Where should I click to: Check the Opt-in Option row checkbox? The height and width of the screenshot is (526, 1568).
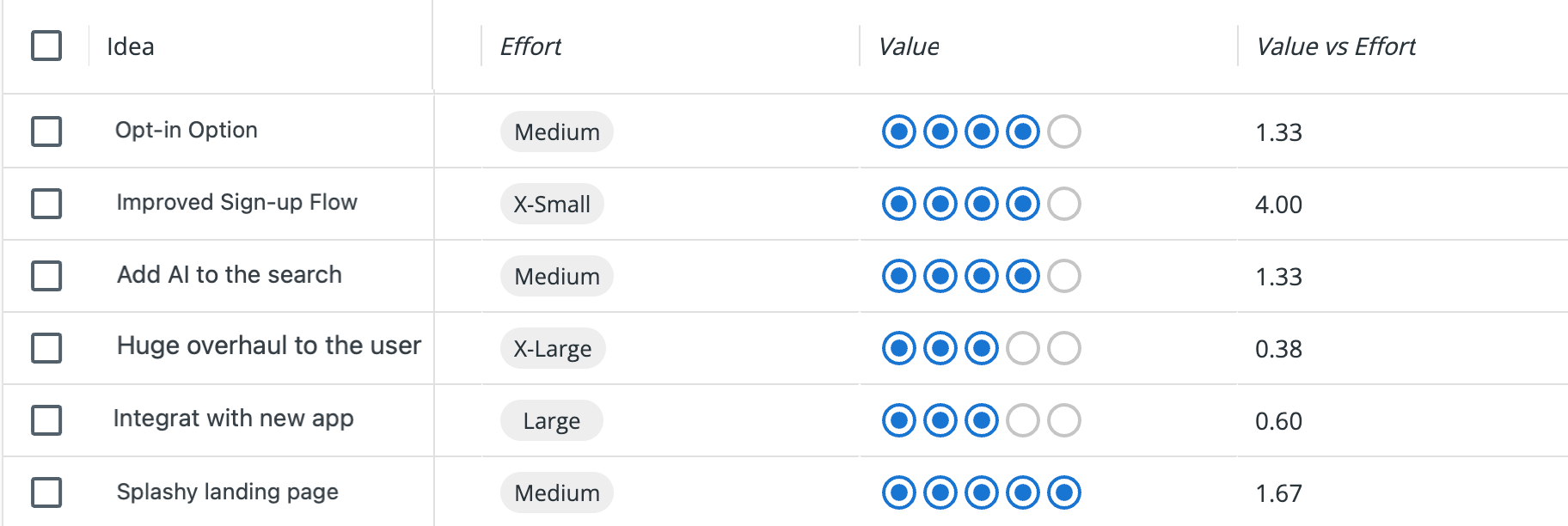[x=46, y=131]
